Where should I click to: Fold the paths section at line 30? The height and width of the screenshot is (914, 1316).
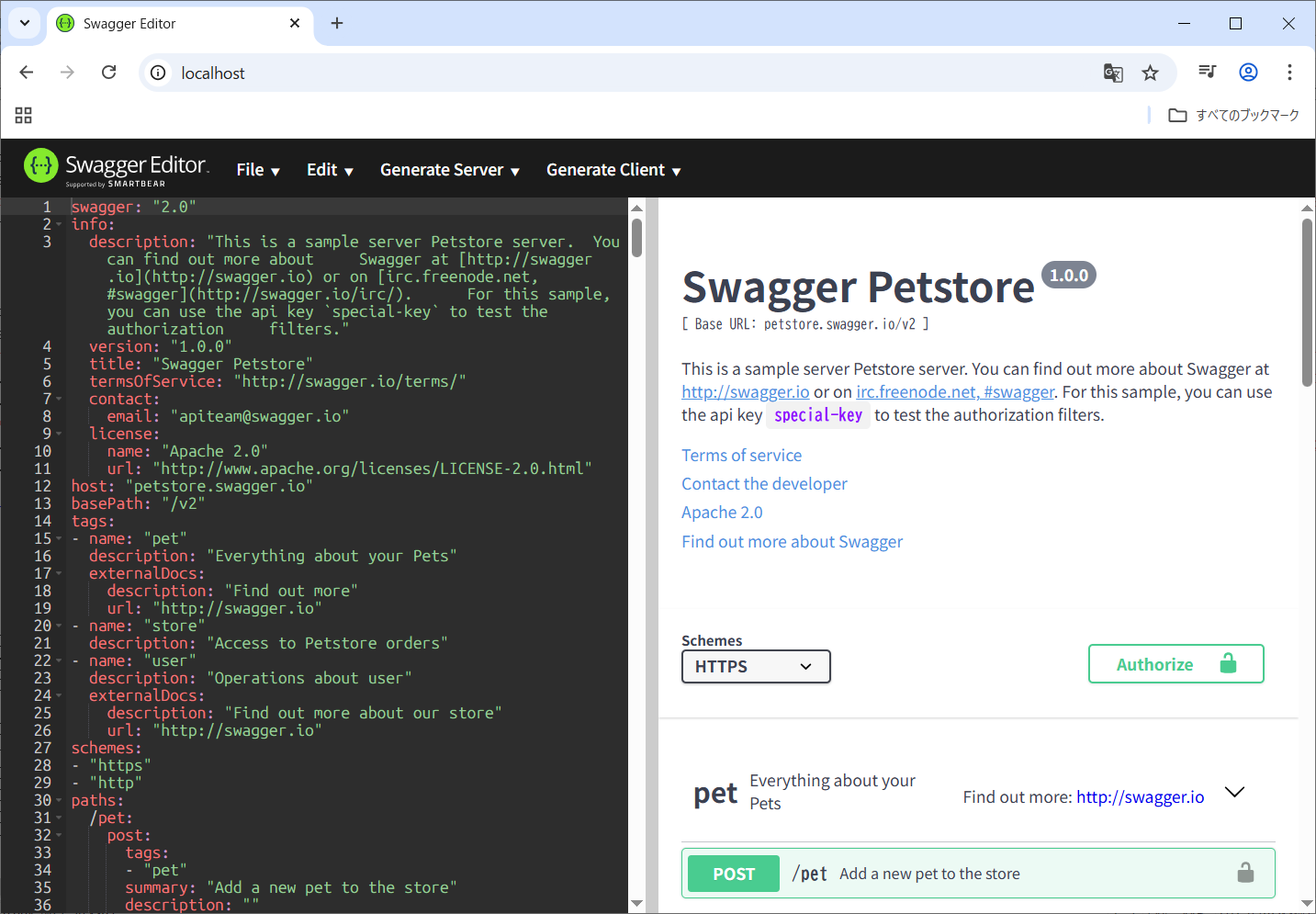(60, 801)
